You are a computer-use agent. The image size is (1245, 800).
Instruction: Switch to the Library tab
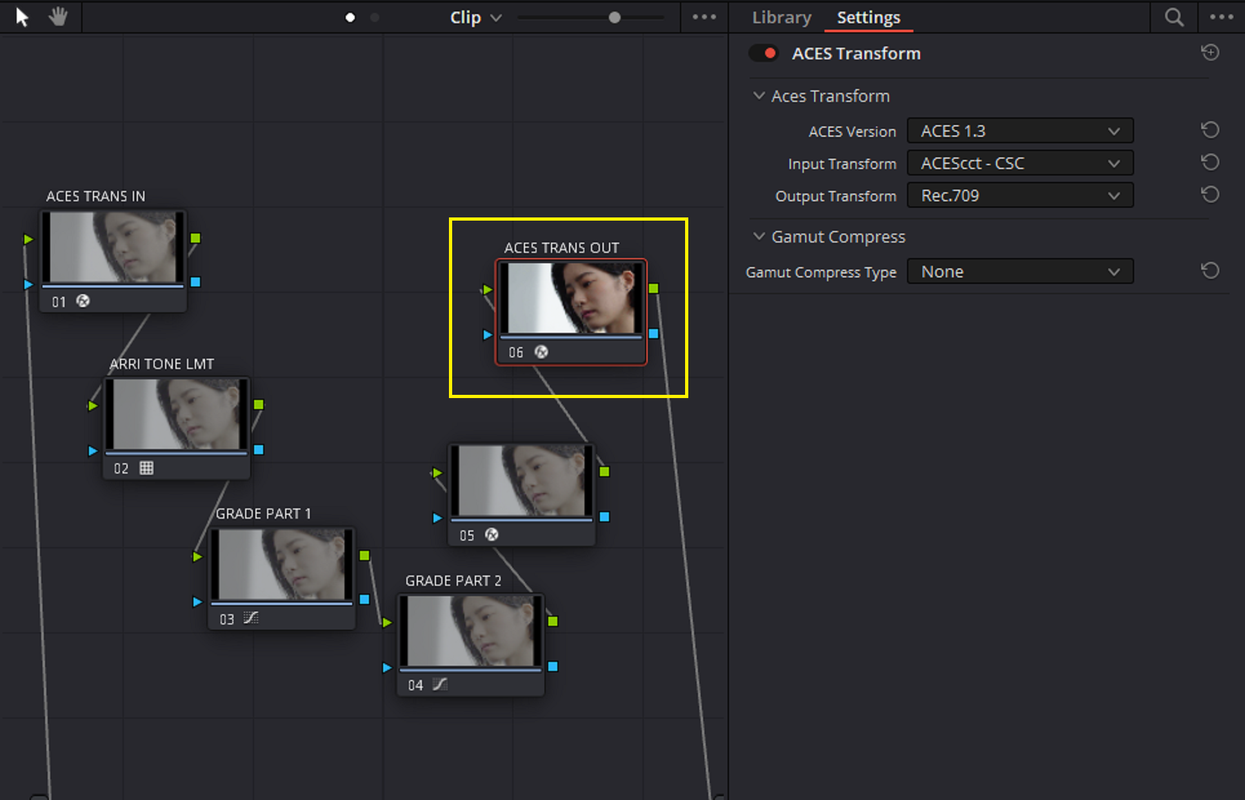[x=781, y=17]
